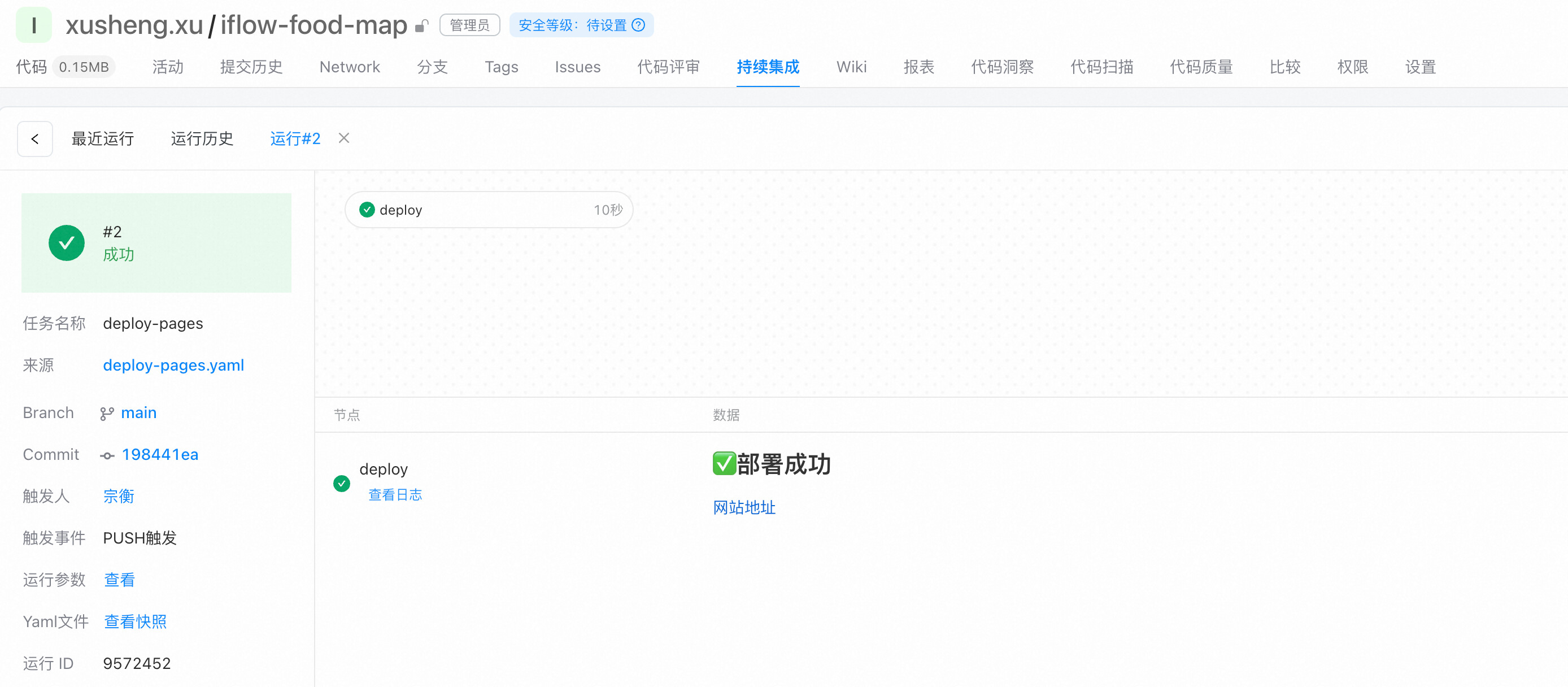
Task: Switch to the 运行历史 tab
Action: 202,139
